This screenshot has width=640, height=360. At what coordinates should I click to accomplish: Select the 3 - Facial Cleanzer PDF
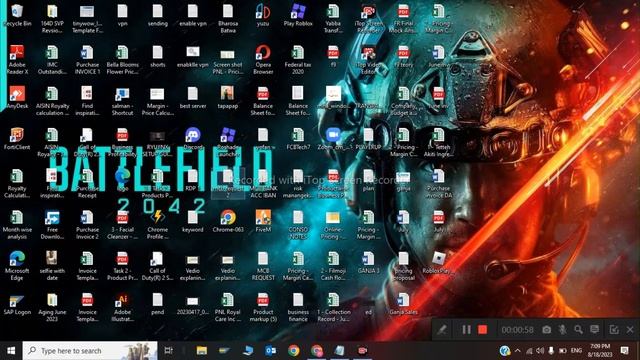122,224
